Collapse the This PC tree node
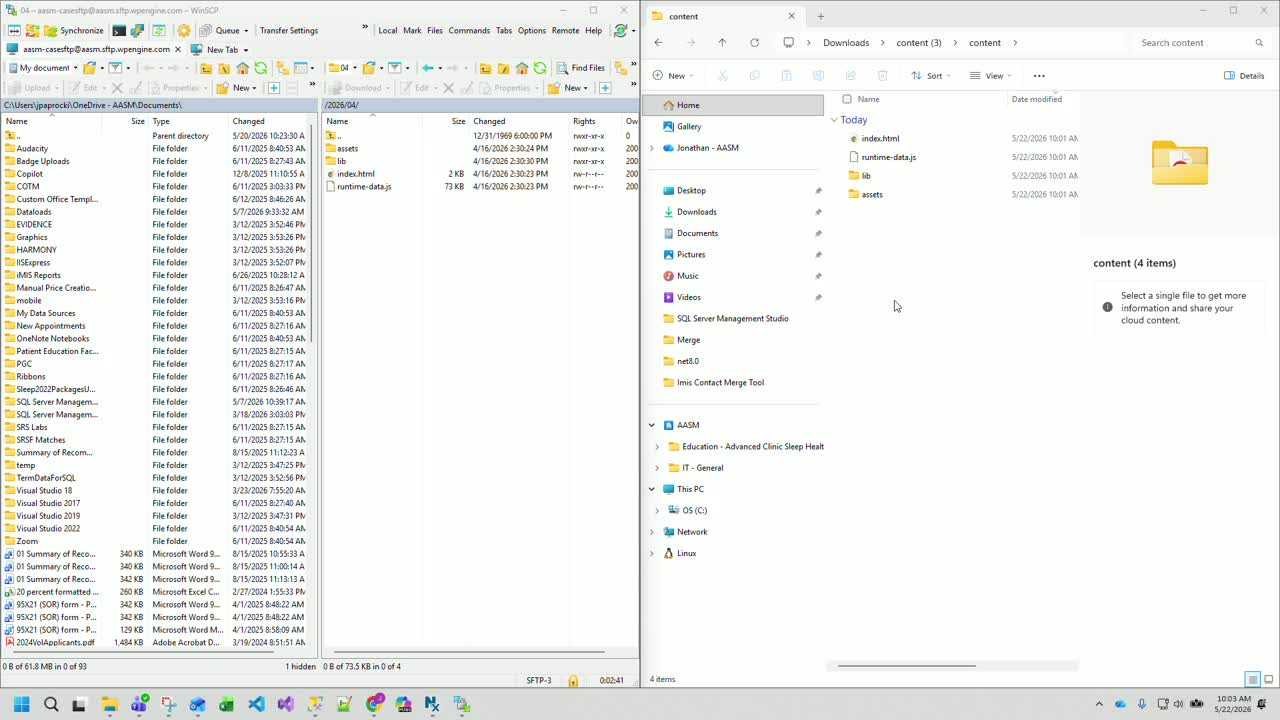 [652, 490]
